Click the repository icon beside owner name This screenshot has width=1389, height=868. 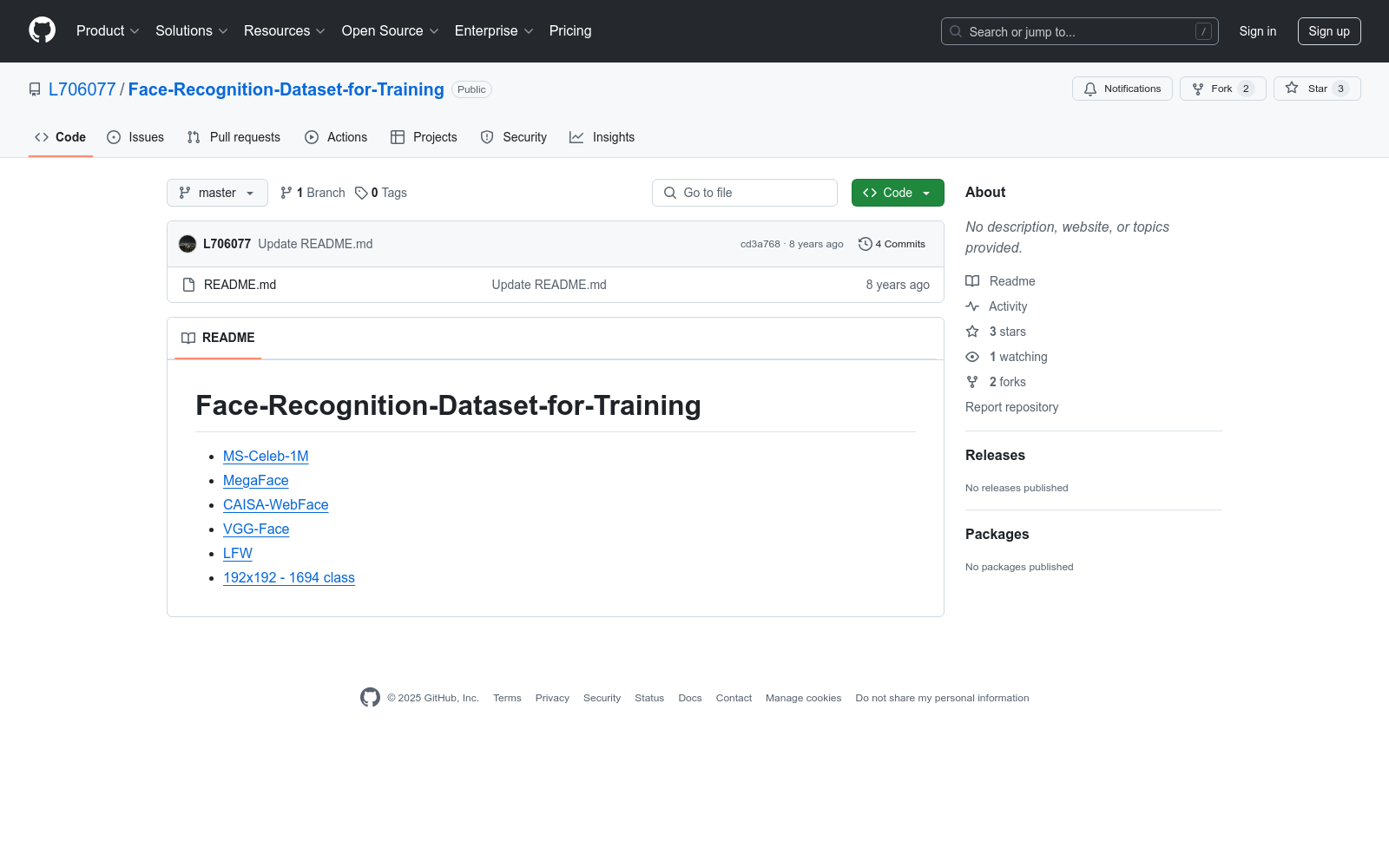click(35, 89)
